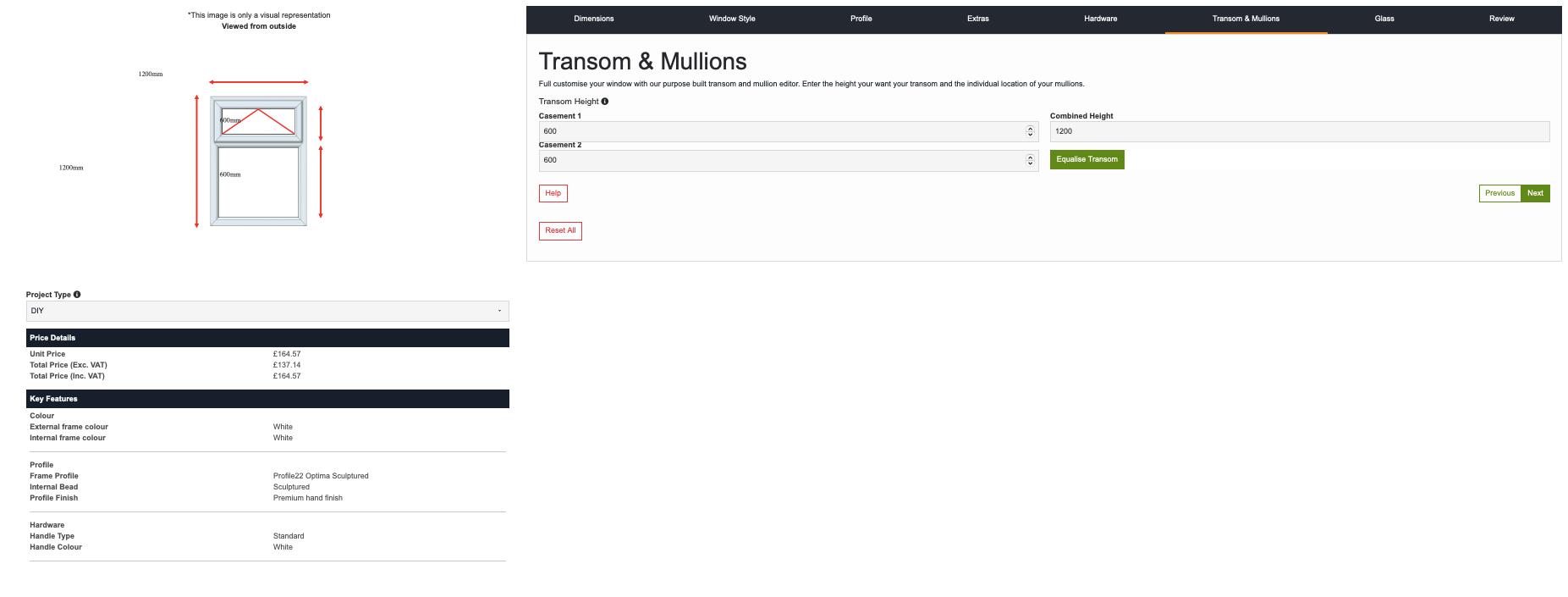
Task: Click the window preview image
Action: (x=258, y=161)
